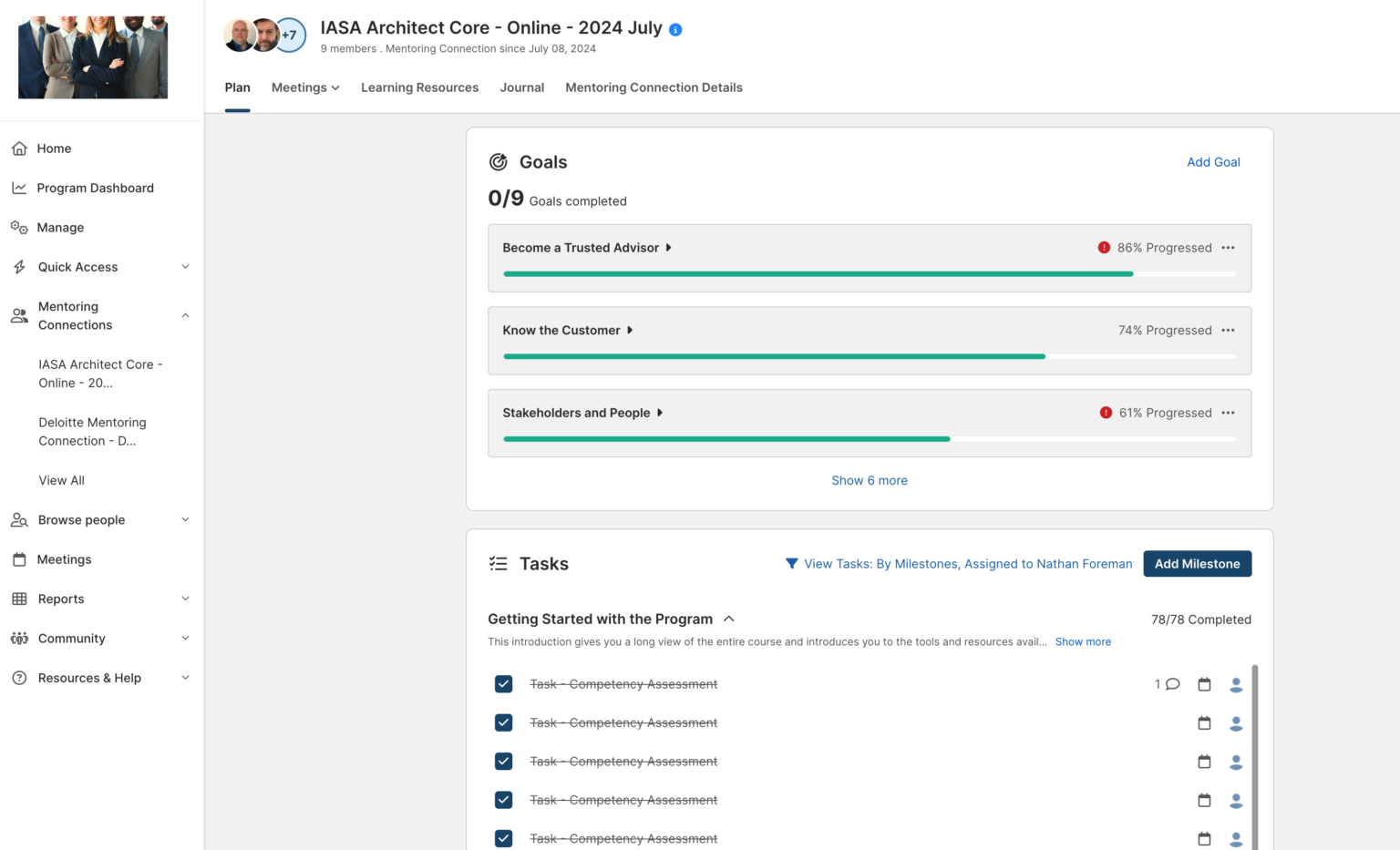This screenshot has width=1400, height=850.
Task: Uncheck the third Competency Assessment task
Action: tap(503, 761)
